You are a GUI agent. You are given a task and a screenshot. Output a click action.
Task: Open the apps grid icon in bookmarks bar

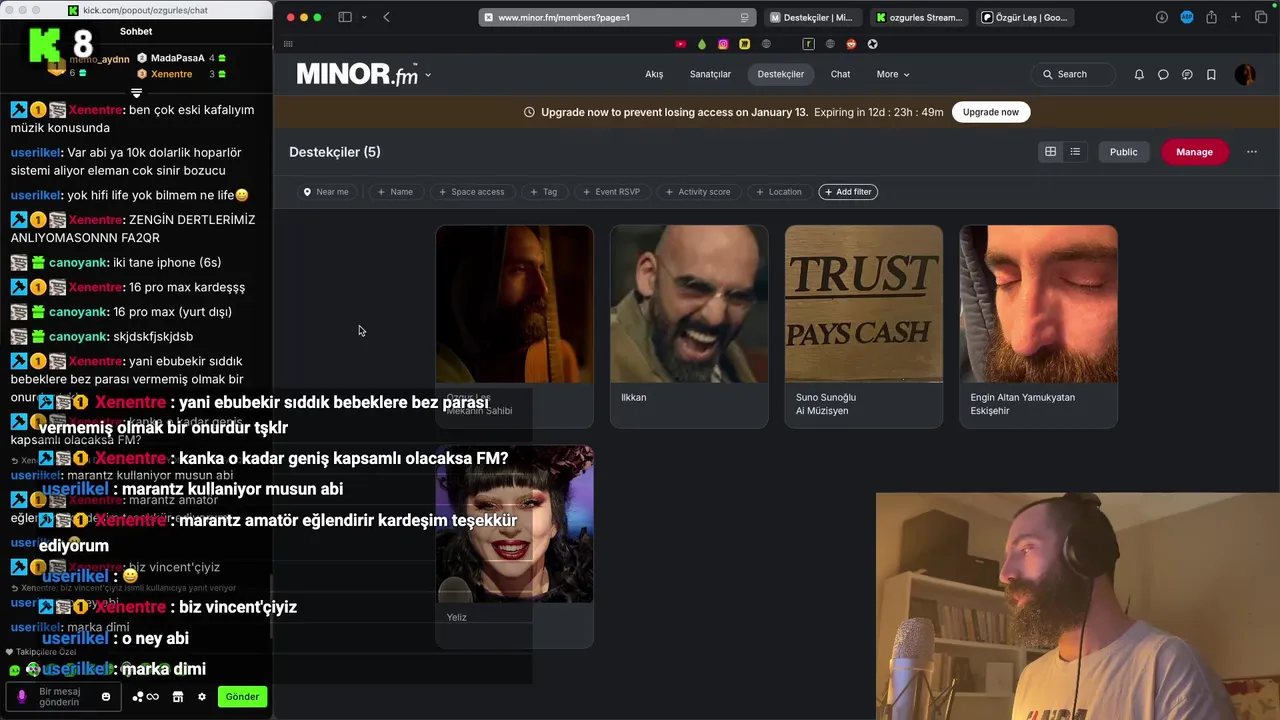pos(288,44)
